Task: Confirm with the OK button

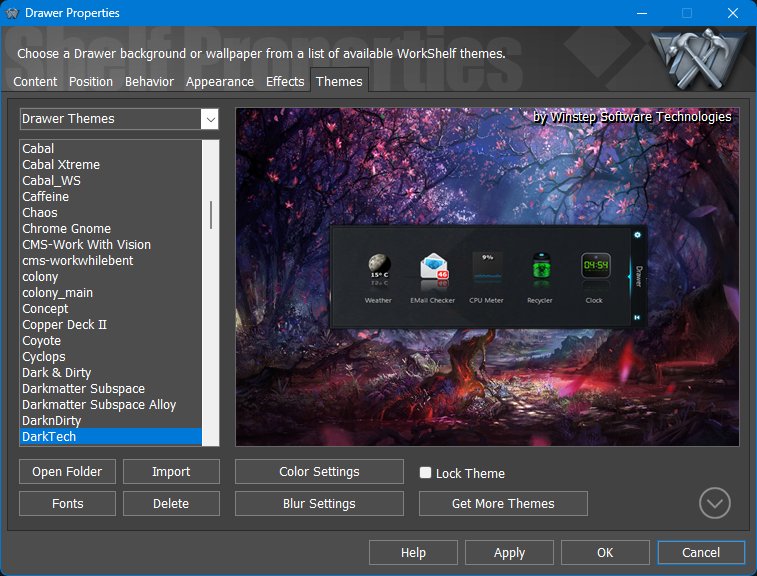Action: (x=605, y=552)
